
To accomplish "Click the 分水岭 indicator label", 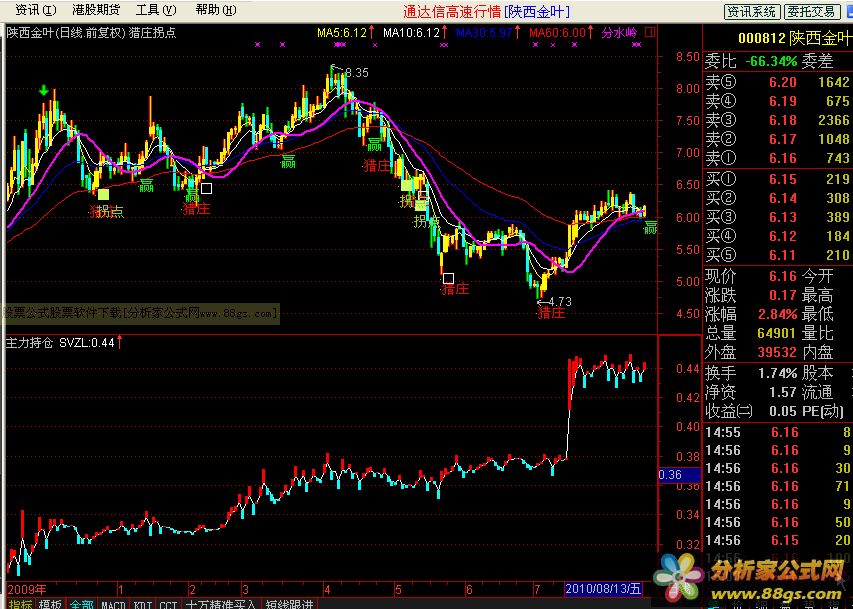I will pos(619,33).
